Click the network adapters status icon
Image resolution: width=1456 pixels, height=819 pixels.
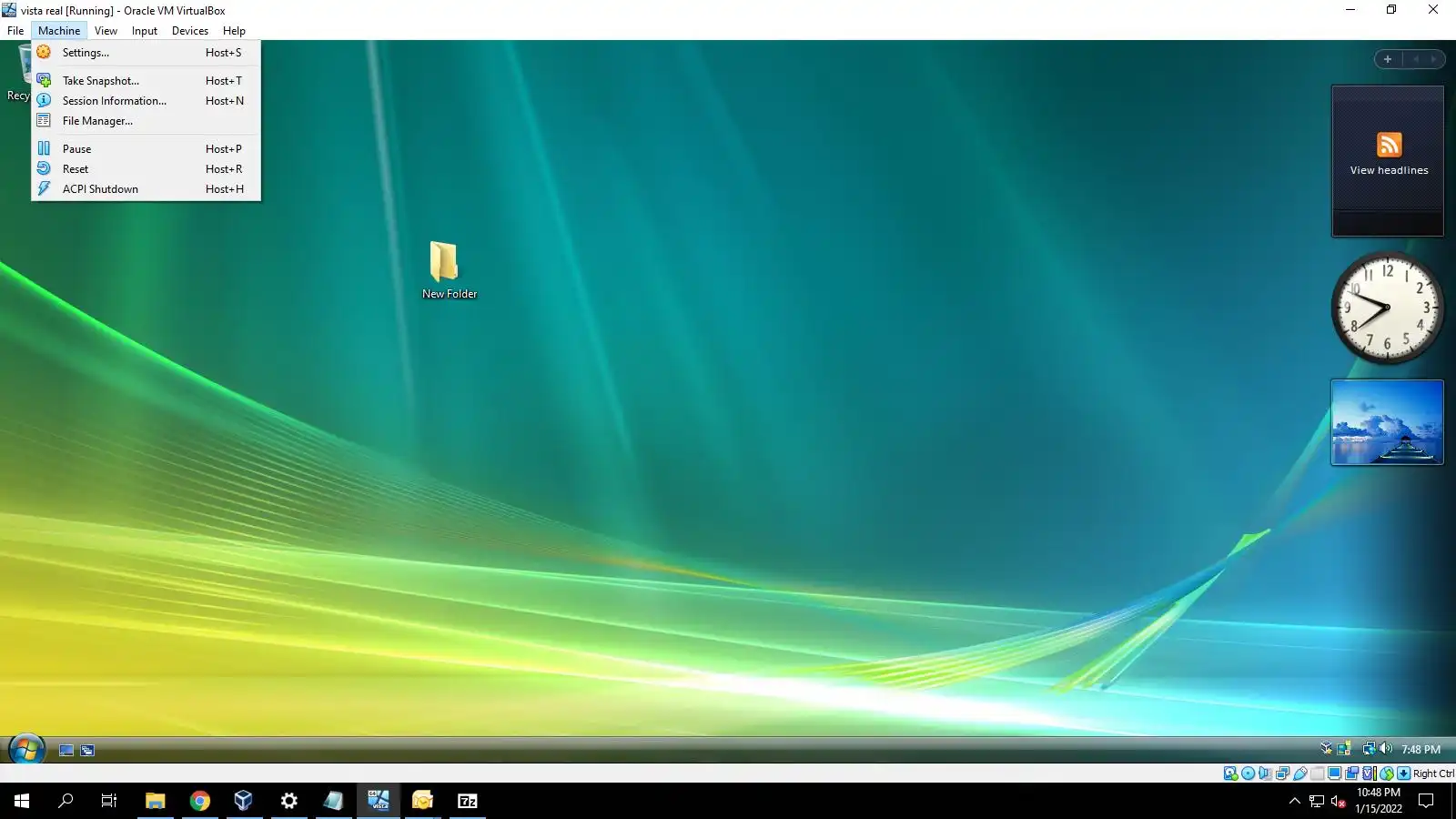pyautogui.click(x=1282, y=773)
